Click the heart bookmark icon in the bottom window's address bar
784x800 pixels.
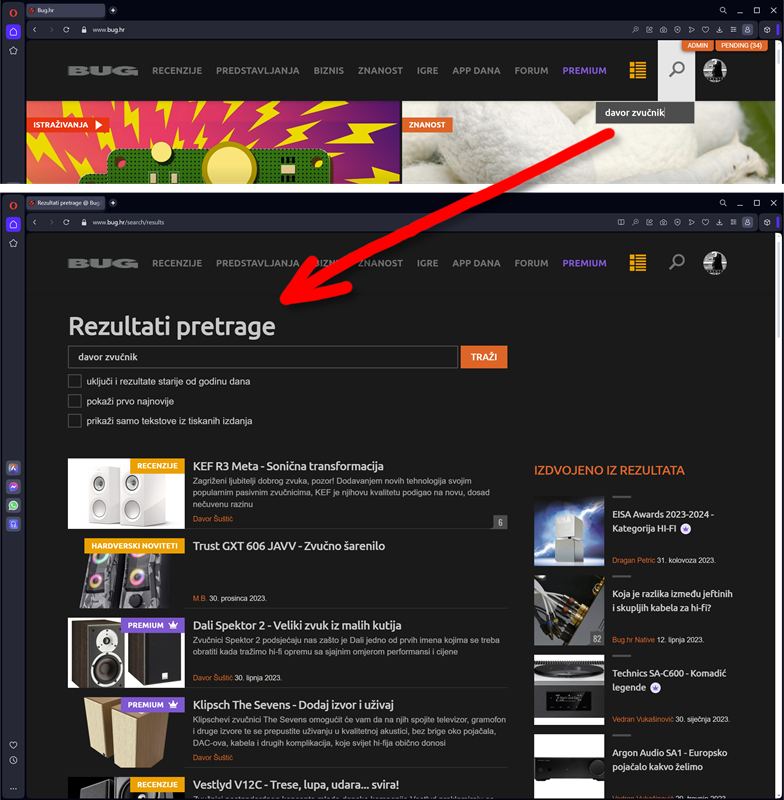click(705, 222)
